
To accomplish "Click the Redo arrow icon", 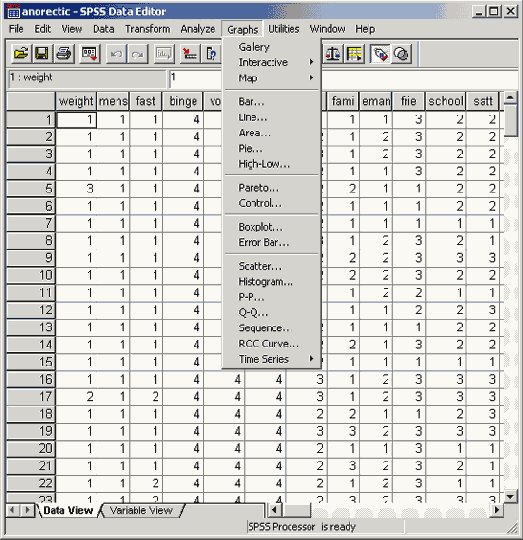I will [x=138, y=54].
